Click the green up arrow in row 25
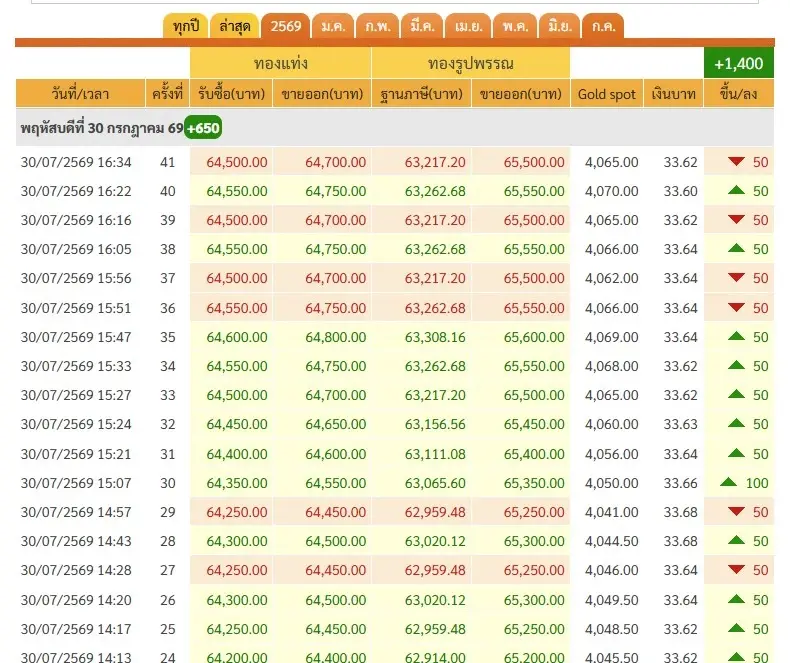 736,628
